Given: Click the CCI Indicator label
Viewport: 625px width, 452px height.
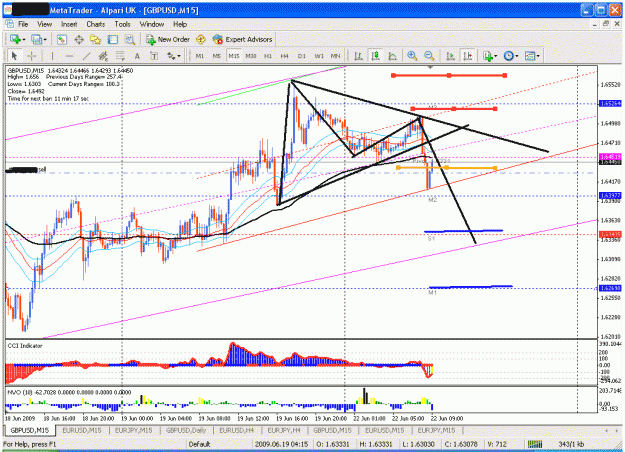Looking at the screenshot, I should coord(25,346).
